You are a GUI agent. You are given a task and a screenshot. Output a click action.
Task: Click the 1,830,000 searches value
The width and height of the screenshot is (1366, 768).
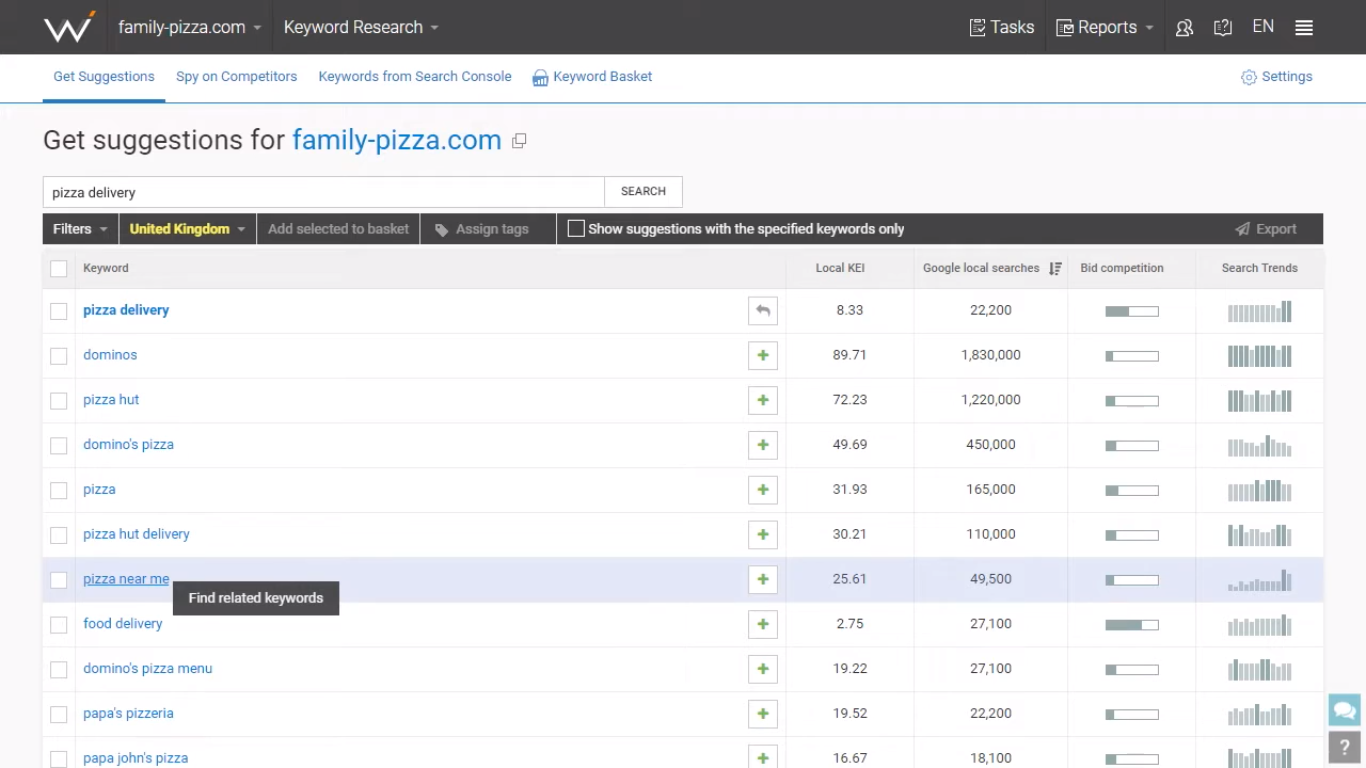click(991, 355)
